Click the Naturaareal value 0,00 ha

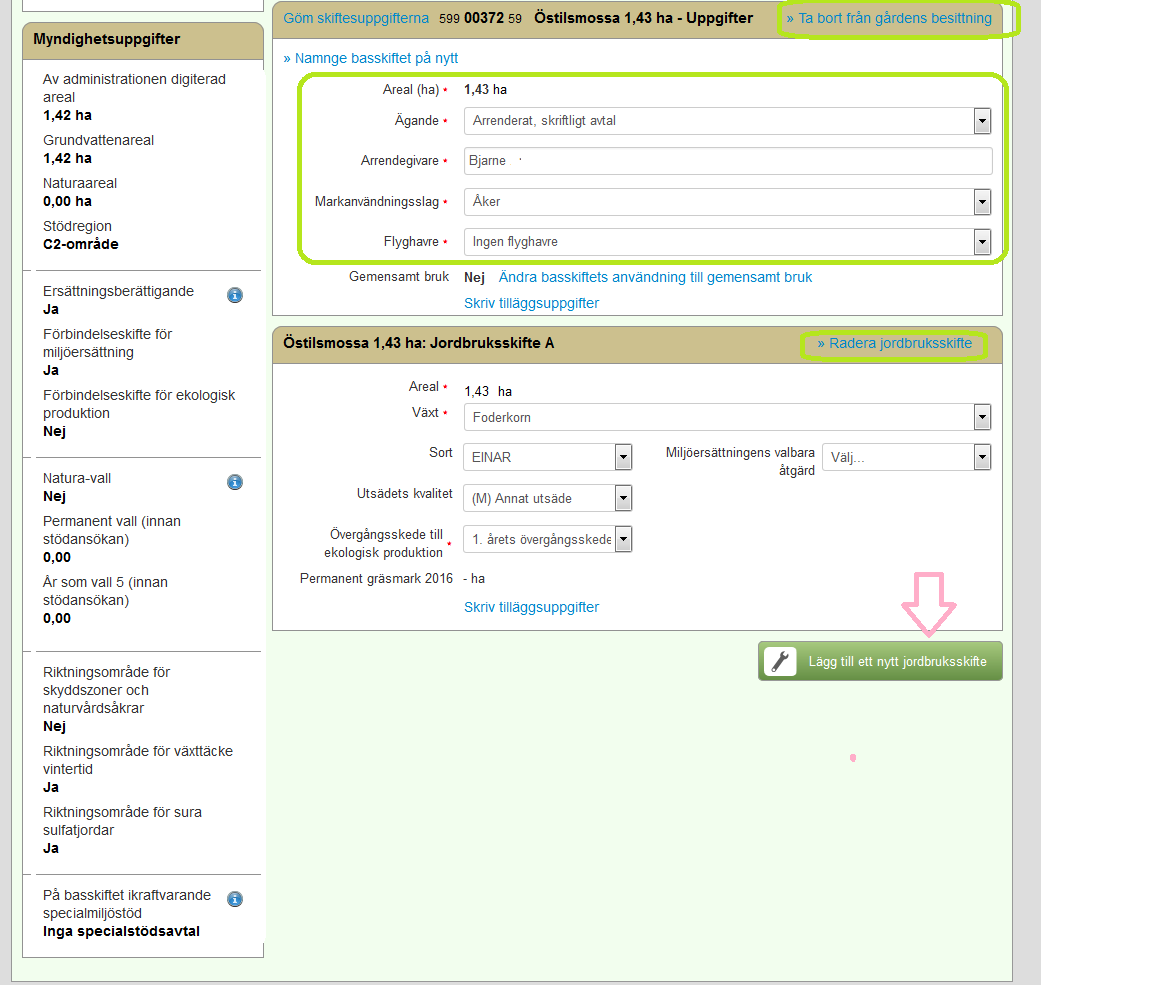pyautogui.click(x=68, y=201)
